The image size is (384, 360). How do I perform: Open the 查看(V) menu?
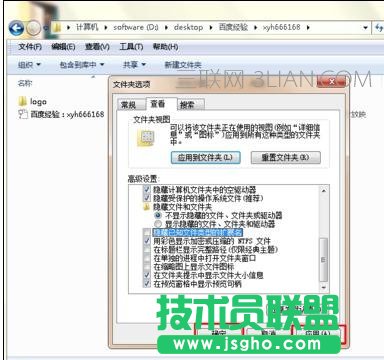click(97, 47)
